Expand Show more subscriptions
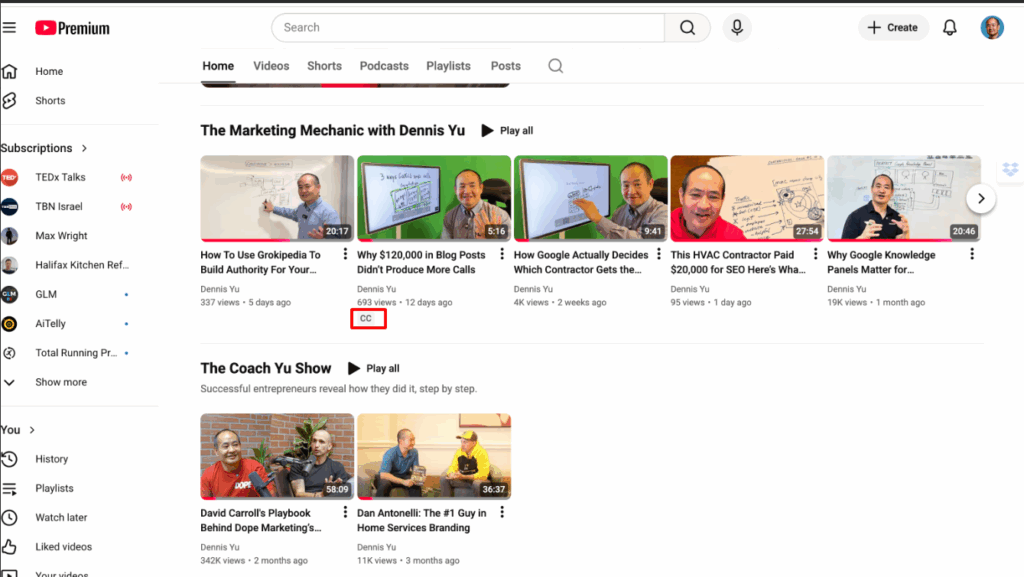The image size is (1024, 577). (x=60, y=382)
